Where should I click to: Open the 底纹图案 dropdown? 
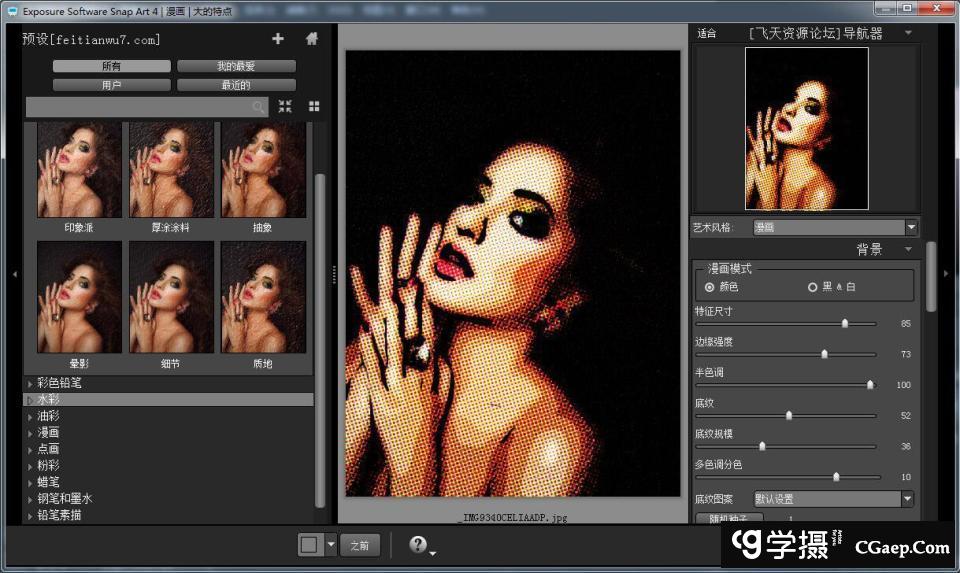pos(833,499)
